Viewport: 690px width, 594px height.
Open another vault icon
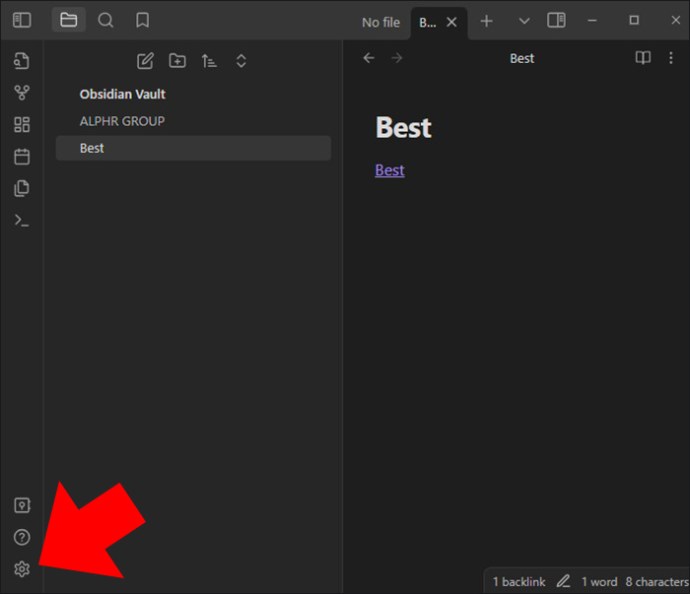coord(22,505)
